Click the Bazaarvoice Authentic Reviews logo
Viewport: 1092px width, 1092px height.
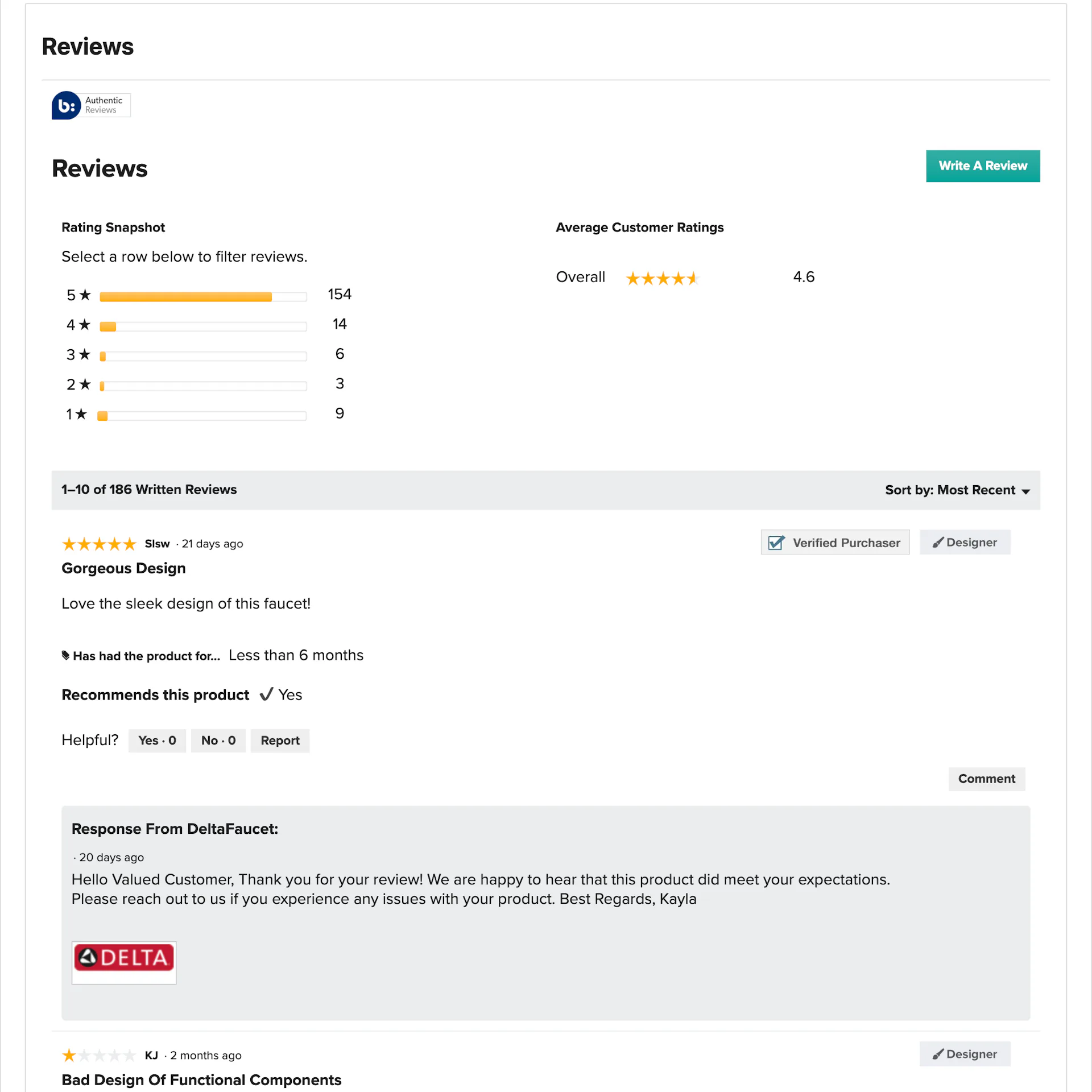click(x=91, y=105)
